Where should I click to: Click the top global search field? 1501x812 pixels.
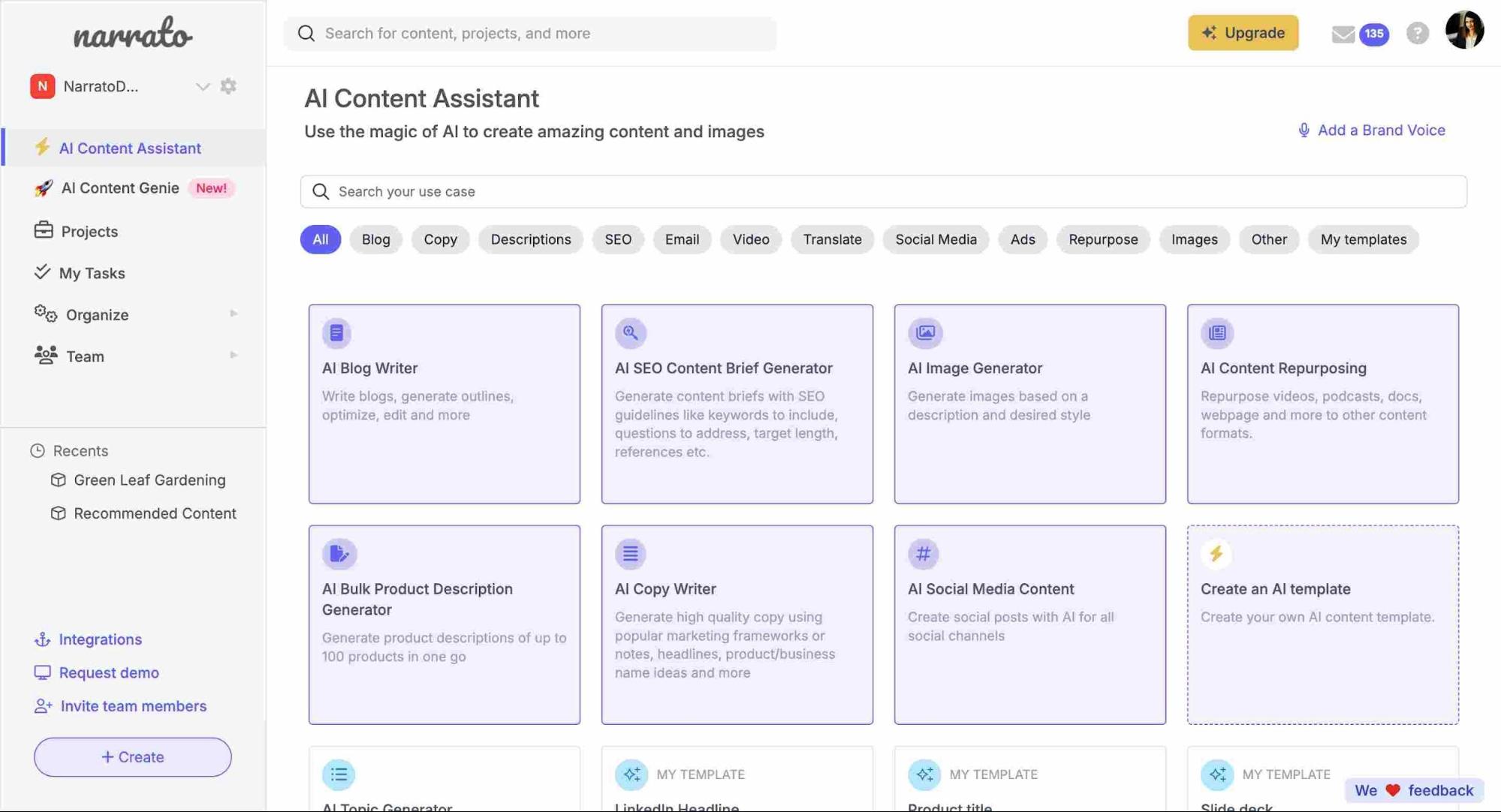[x=530, y=33]
